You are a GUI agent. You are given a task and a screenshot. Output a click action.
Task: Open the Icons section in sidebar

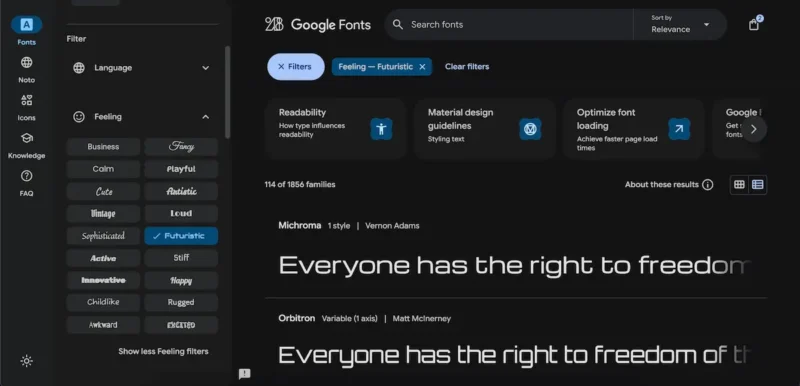pyautogui.click(x=27, y=107)
